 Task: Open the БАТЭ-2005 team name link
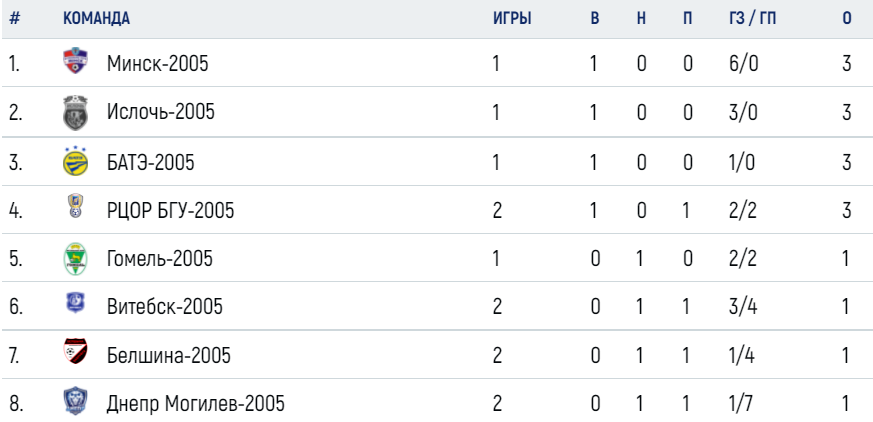(x=150, y=163)
